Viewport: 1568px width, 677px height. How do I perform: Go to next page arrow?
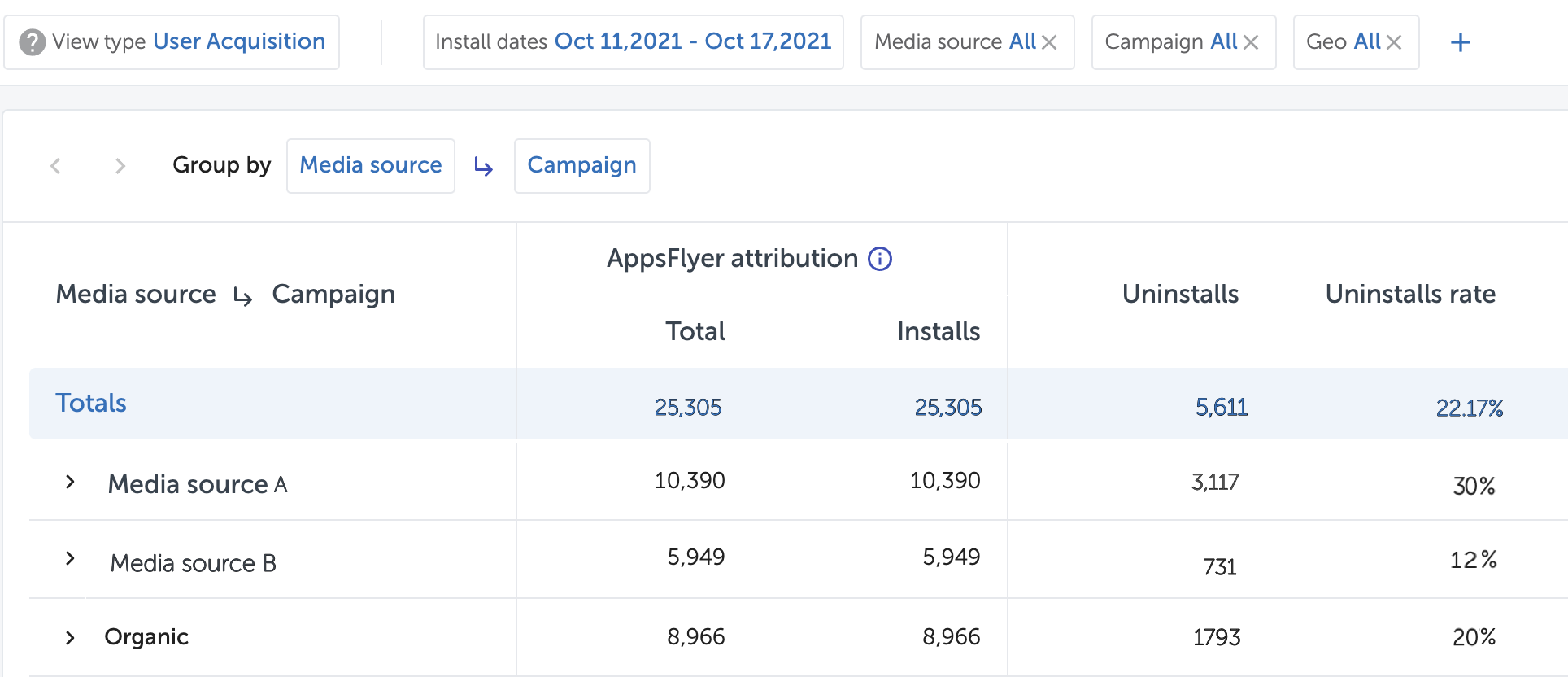pyautogui.click(x=120, y=166)
